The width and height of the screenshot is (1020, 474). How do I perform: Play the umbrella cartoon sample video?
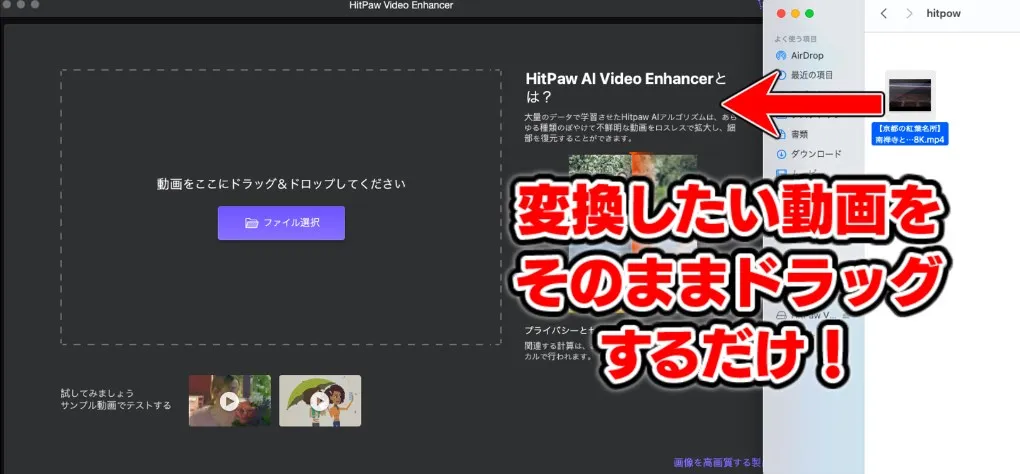320,401
